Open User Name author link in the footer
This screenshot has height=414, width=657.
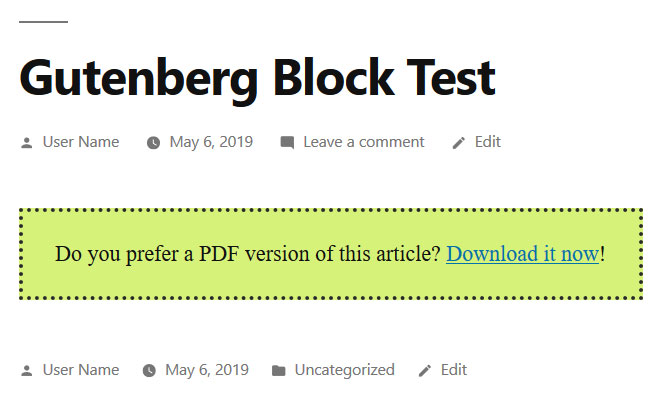[x=80, y=370]
